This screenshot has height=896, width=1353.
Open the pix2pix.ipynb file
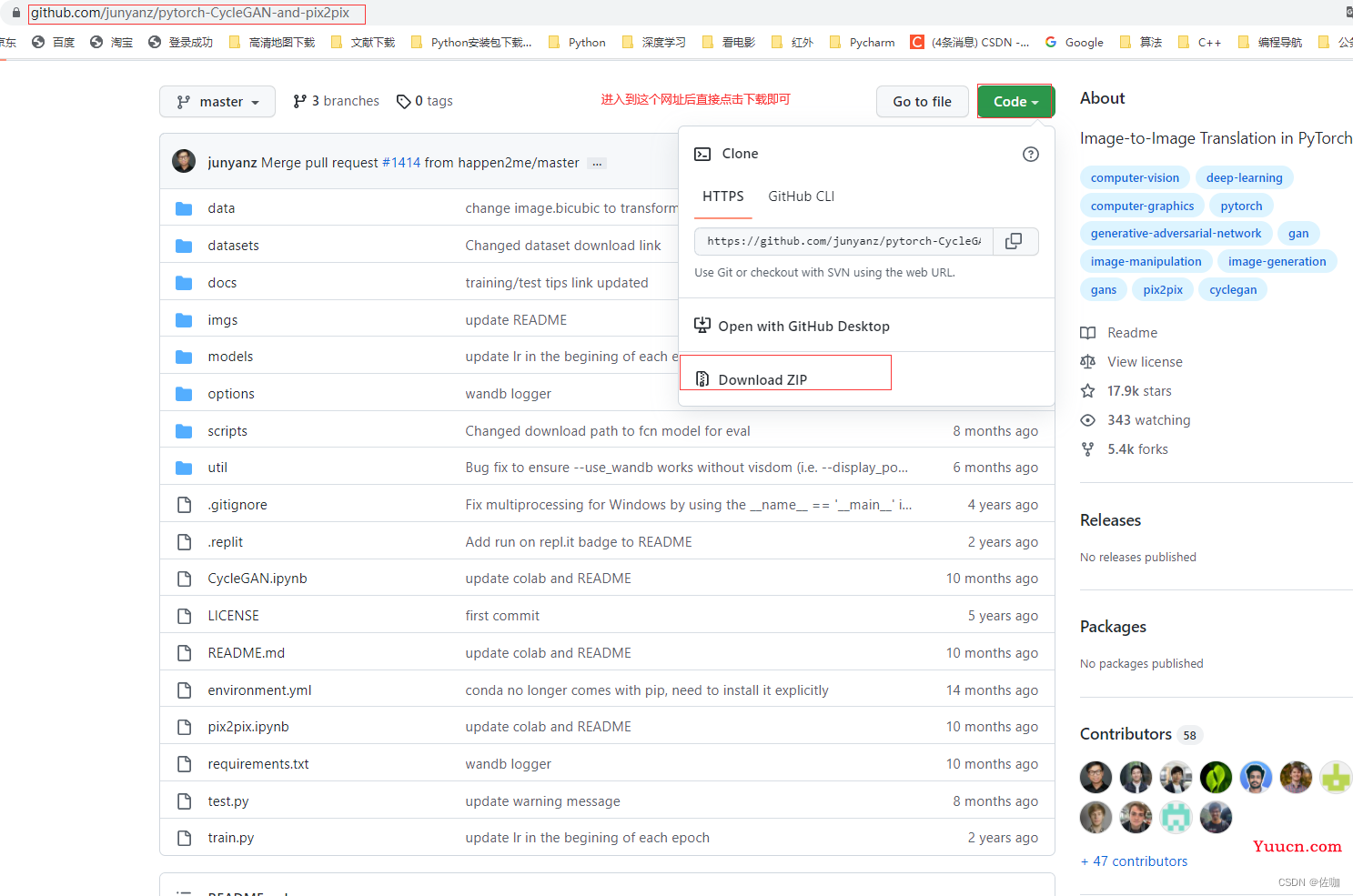(x=247, y=727)
